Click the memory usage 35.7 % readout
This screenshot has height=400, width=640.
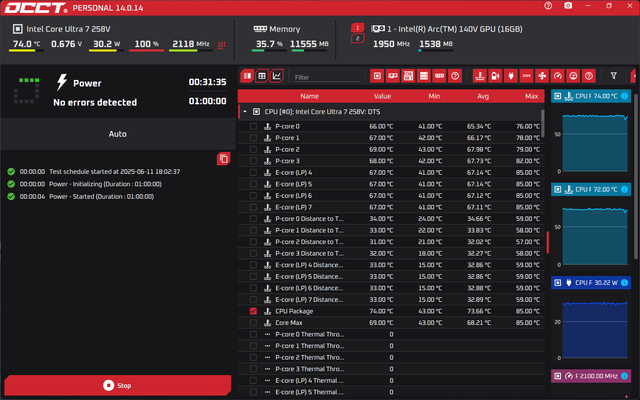tap(269, 44)
